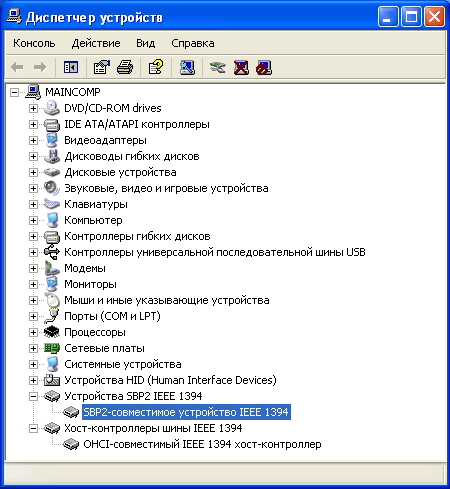Select Мониторы tree item
The width and height of the screenshot is (450, 489).
pos(90,284)
